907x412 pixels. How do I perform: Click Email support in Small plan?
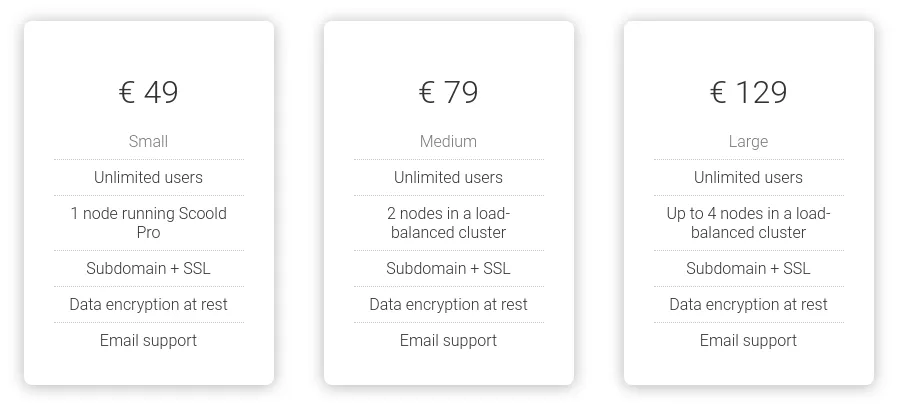click(148, 340)
